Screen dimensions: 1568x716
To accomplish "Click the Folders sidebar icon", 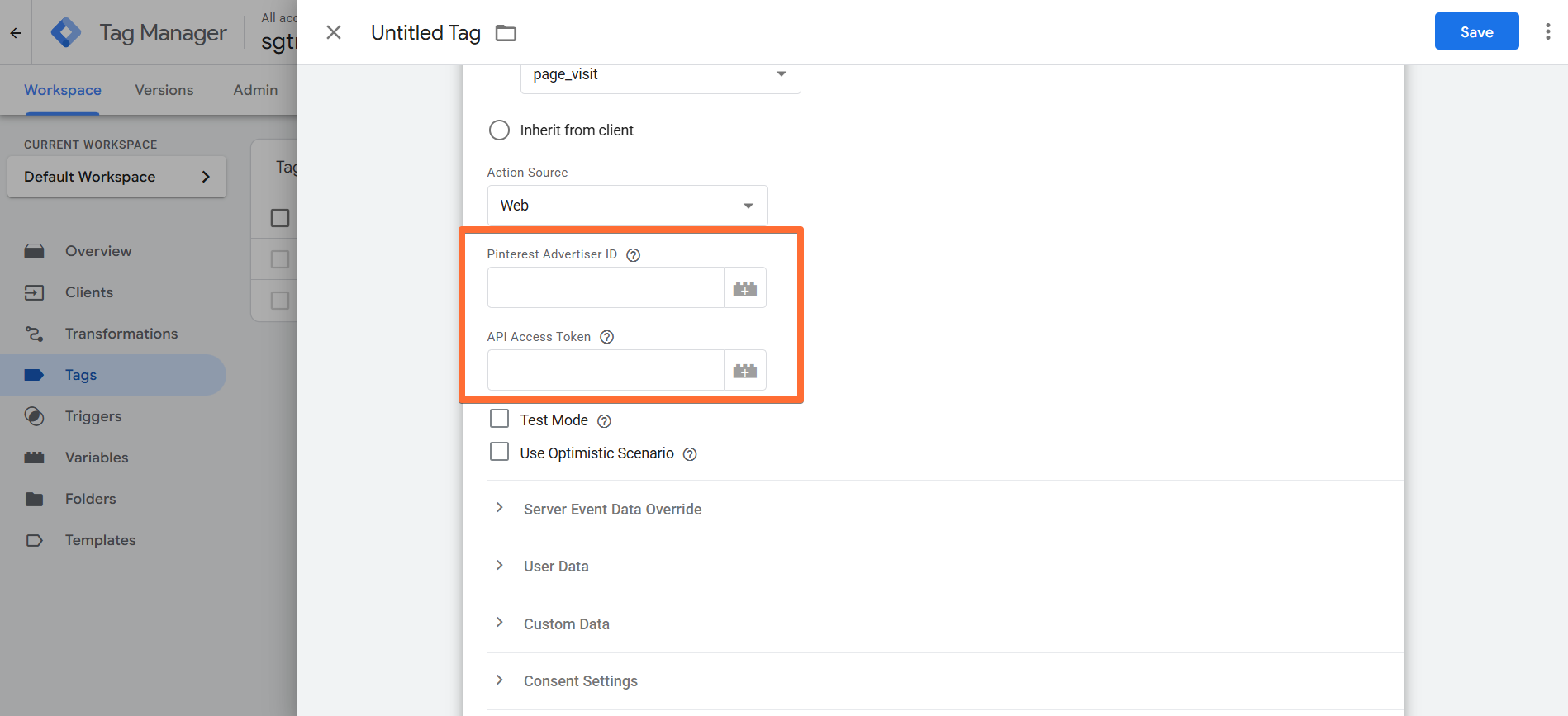I will (34, 499).
